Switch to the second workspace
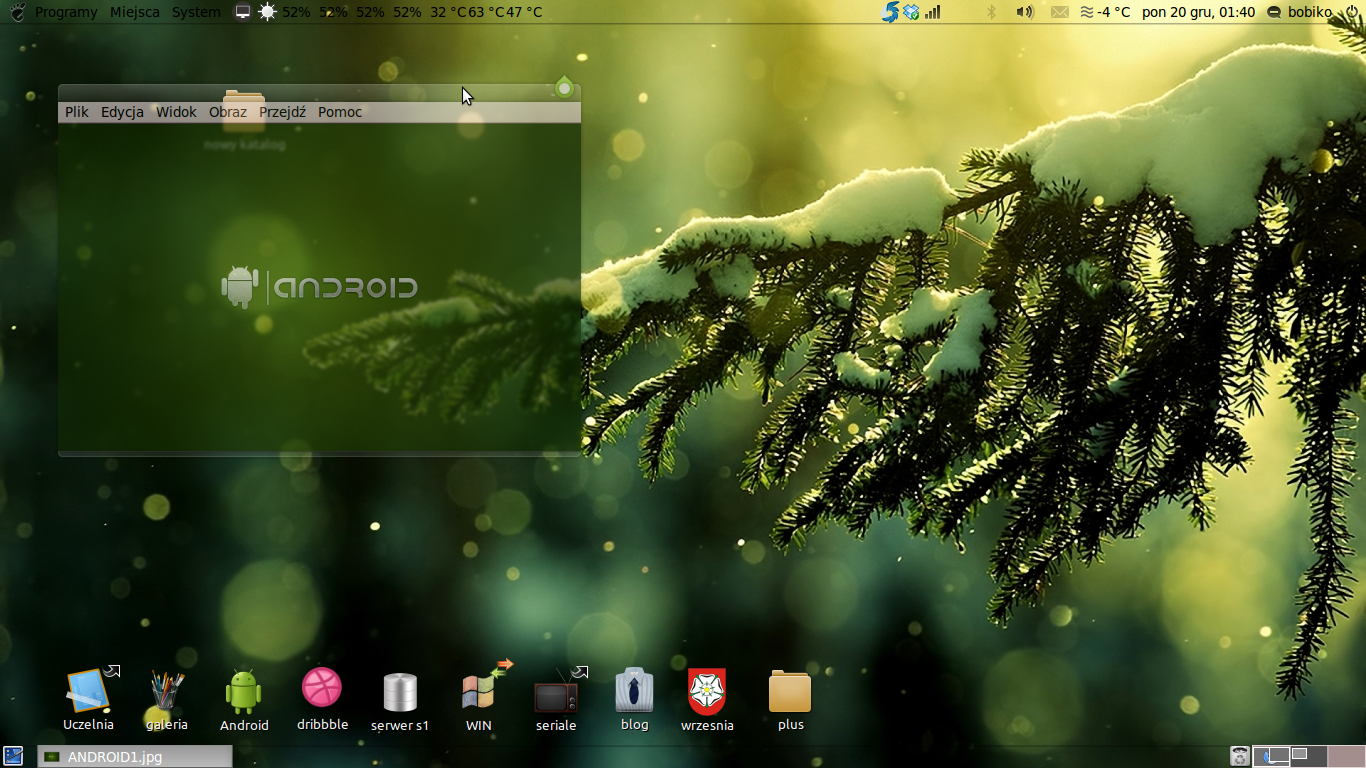Image resolution: width=1366 pixels, height=768 pixels. click(x=1308, y=756)
